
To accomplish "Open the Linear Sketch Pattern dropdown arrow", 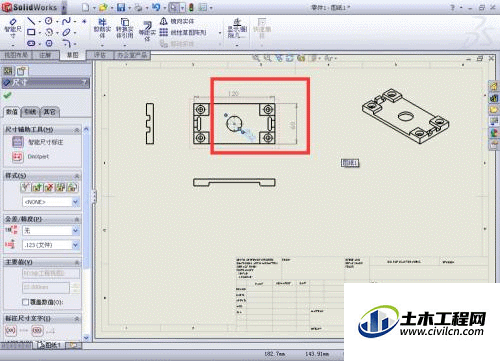I will 220,33.
